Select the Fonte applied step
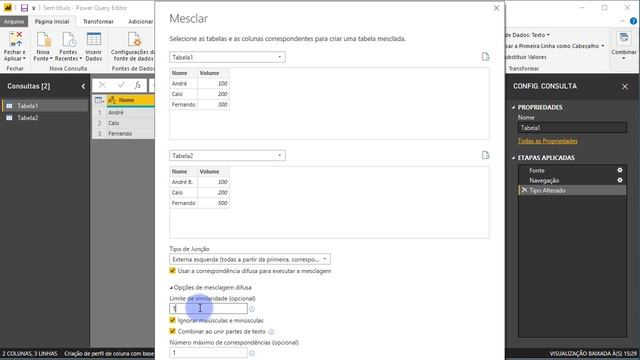Image resolution: width=640 pixels, height=360 pixels. (x=572, y=170)
